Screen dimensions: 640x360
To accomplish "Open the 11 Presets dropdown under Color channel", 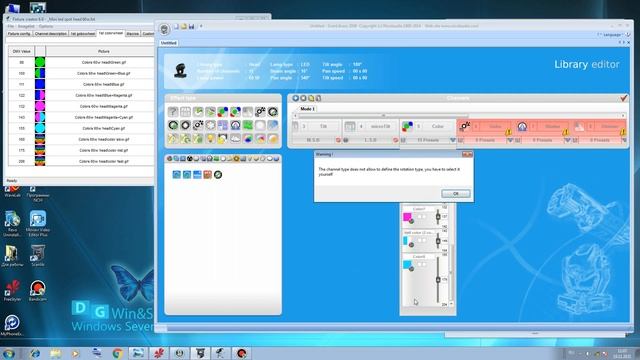I will (452, 140).
